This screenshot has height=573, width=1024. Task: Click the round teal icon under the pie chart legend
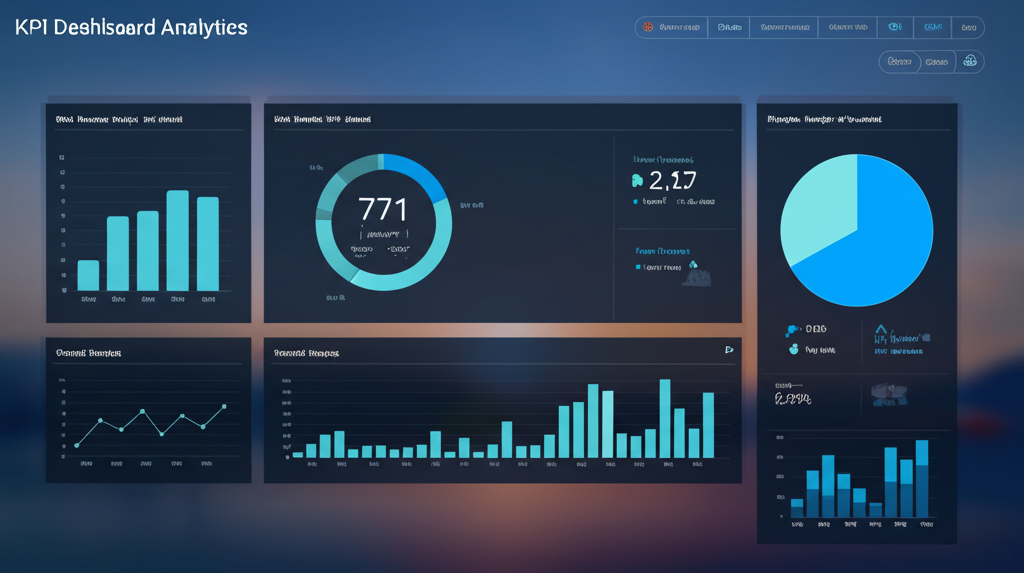793,350
